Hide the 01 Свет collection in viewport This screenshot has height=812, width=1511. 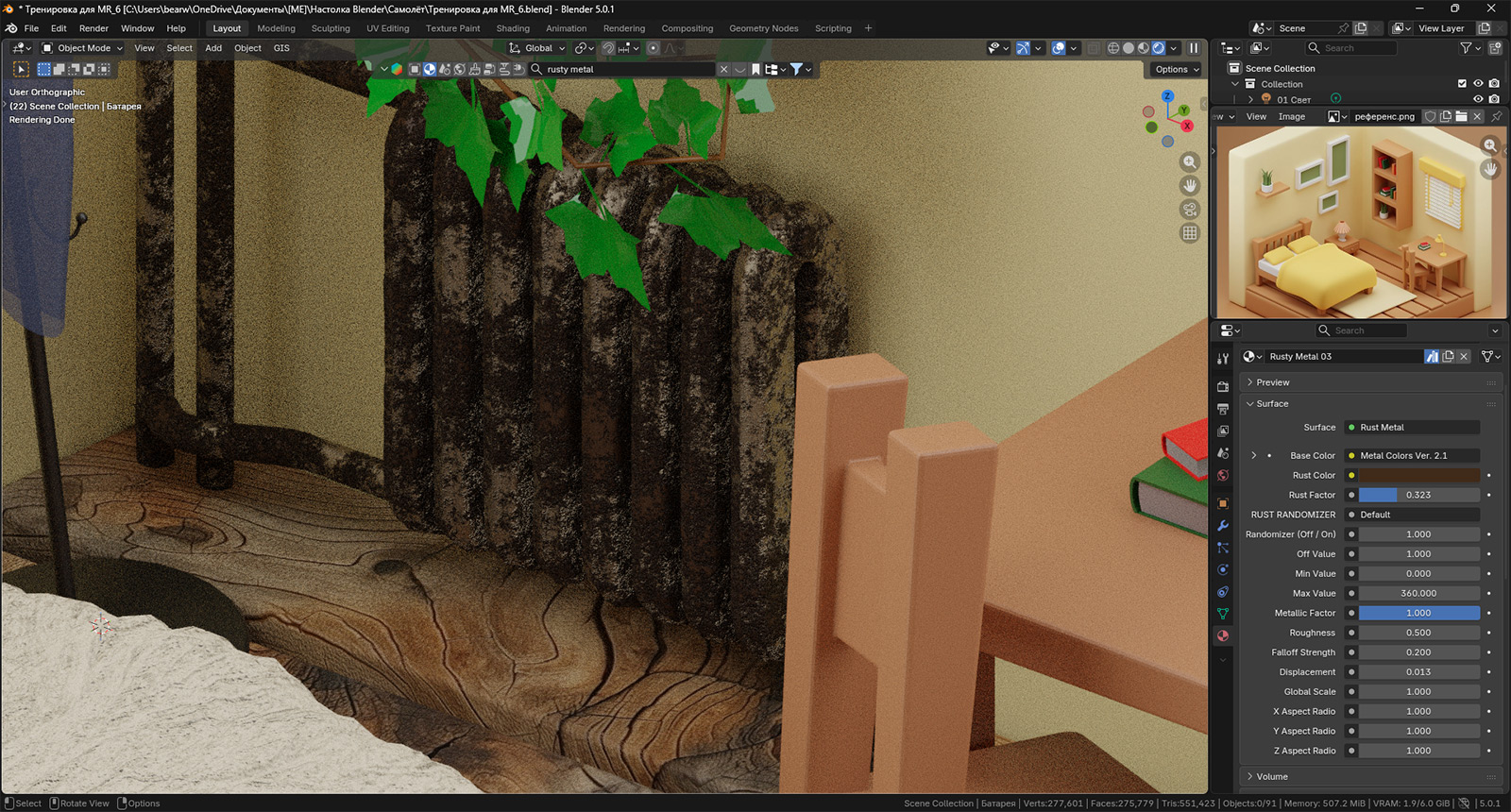[1478, 99]
